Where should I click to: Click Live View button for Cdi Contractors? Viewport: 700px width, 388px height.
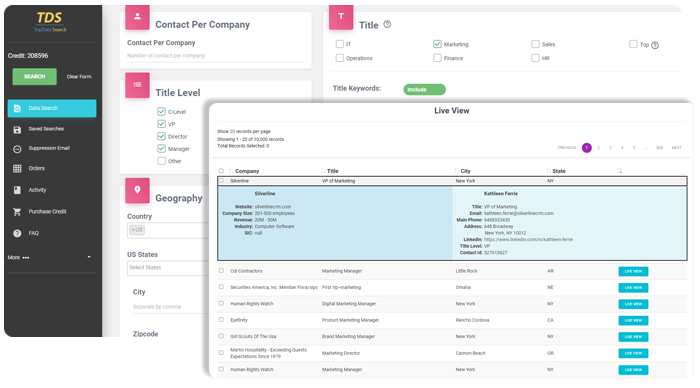tap(633, 271)
